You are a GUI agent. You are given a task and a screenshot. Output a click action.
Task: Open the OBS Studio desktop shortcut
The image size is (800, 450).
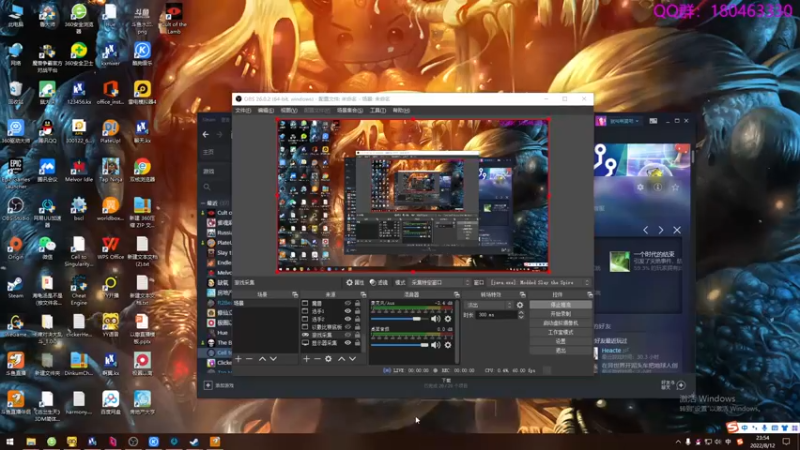click(15, 209)
